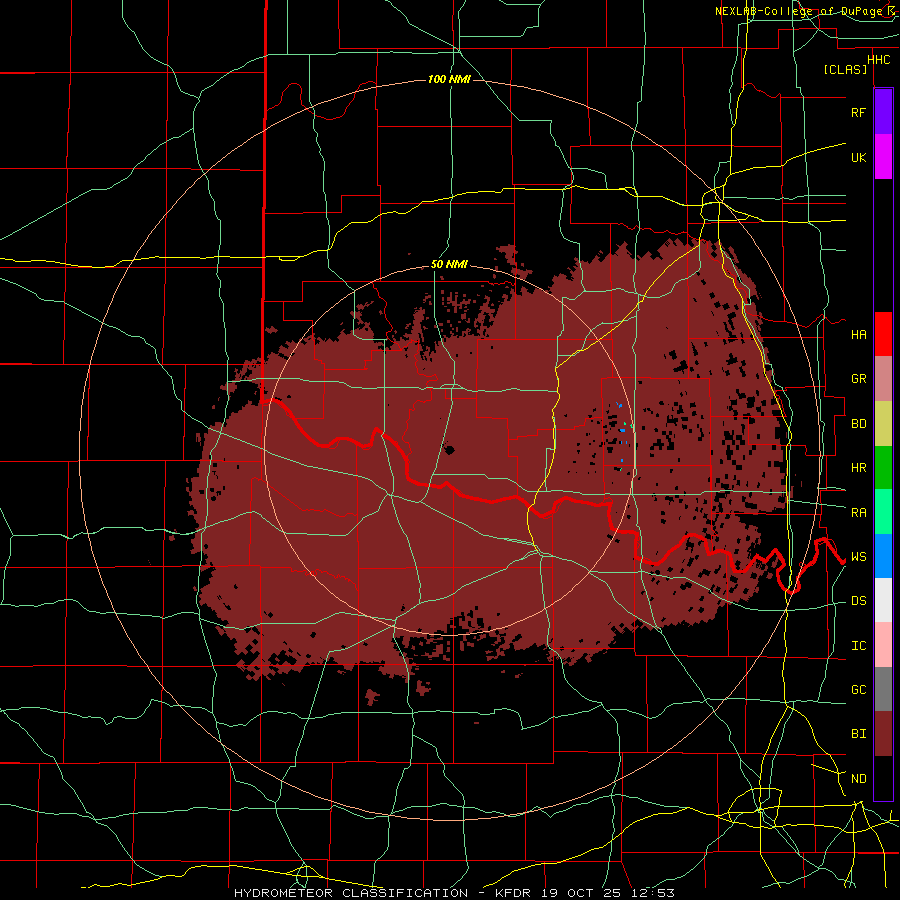Screen dimensions: 900x900
Task: Click the 'BD' legend label
Action: [858, 424]
